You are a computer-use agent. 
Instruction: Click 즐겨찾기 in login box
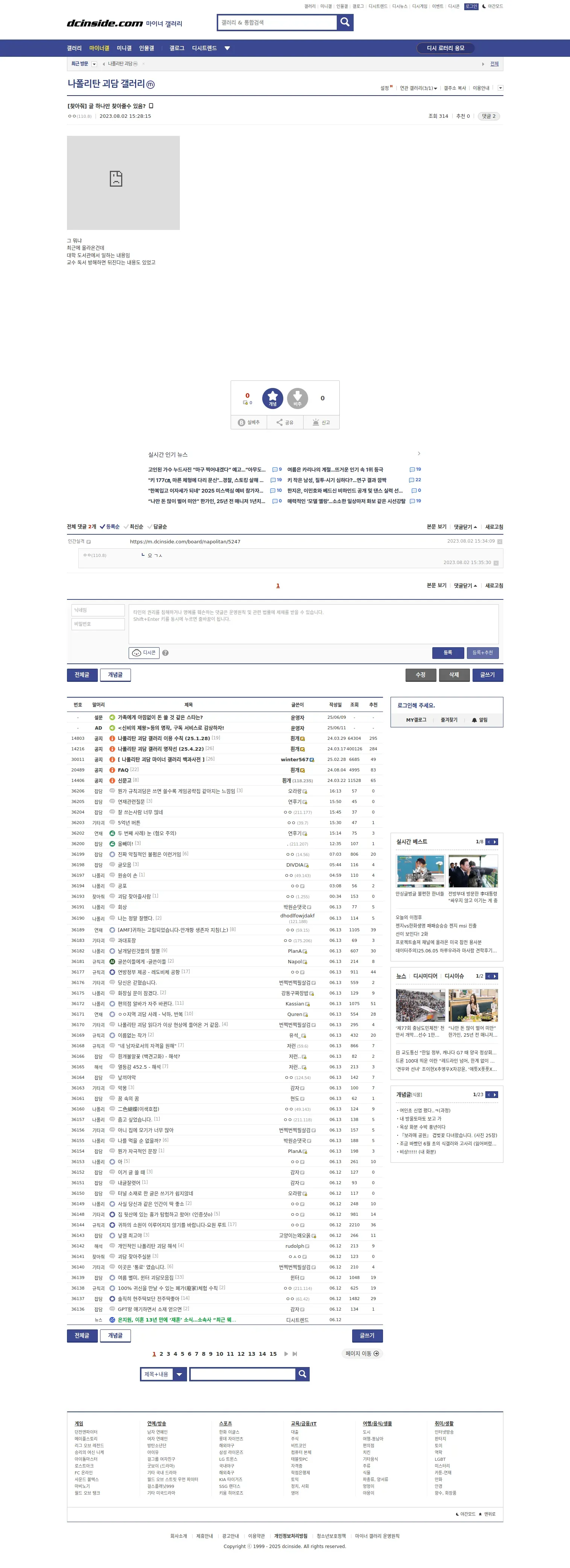tap(449, 720)
